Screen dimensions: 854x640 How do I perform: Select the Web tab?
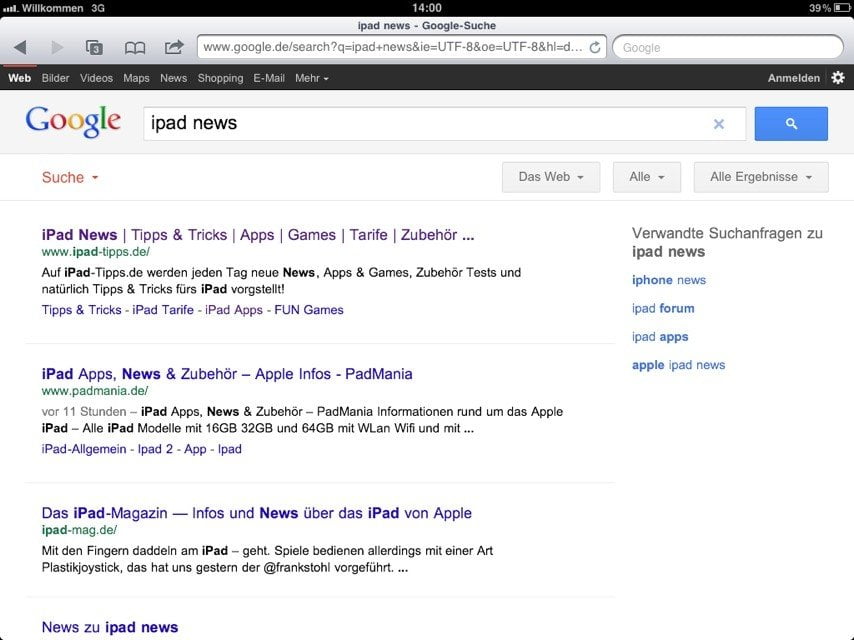20,78
